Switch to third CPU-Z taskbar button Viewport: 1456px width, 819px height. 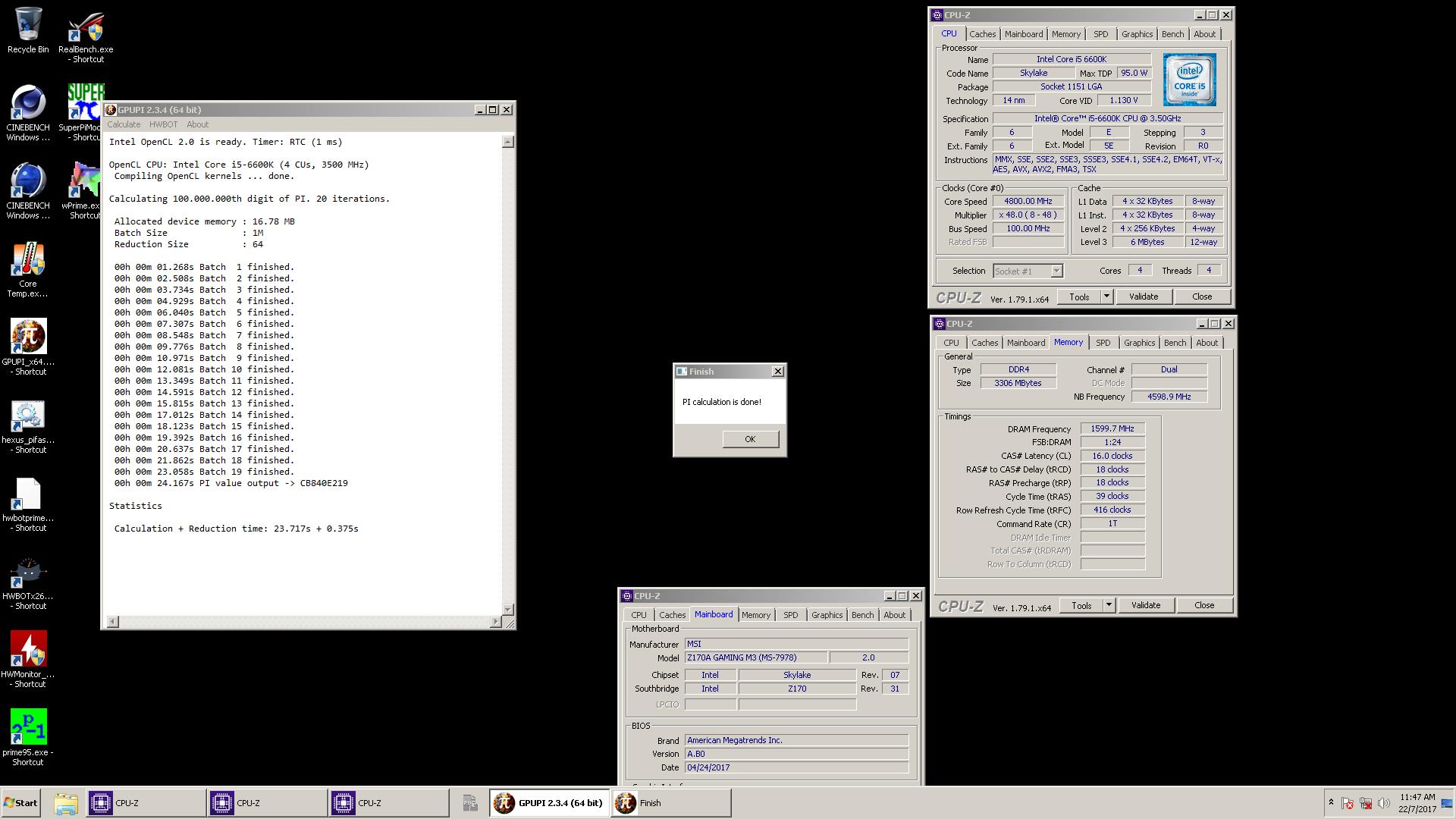[x=388, y=803]
